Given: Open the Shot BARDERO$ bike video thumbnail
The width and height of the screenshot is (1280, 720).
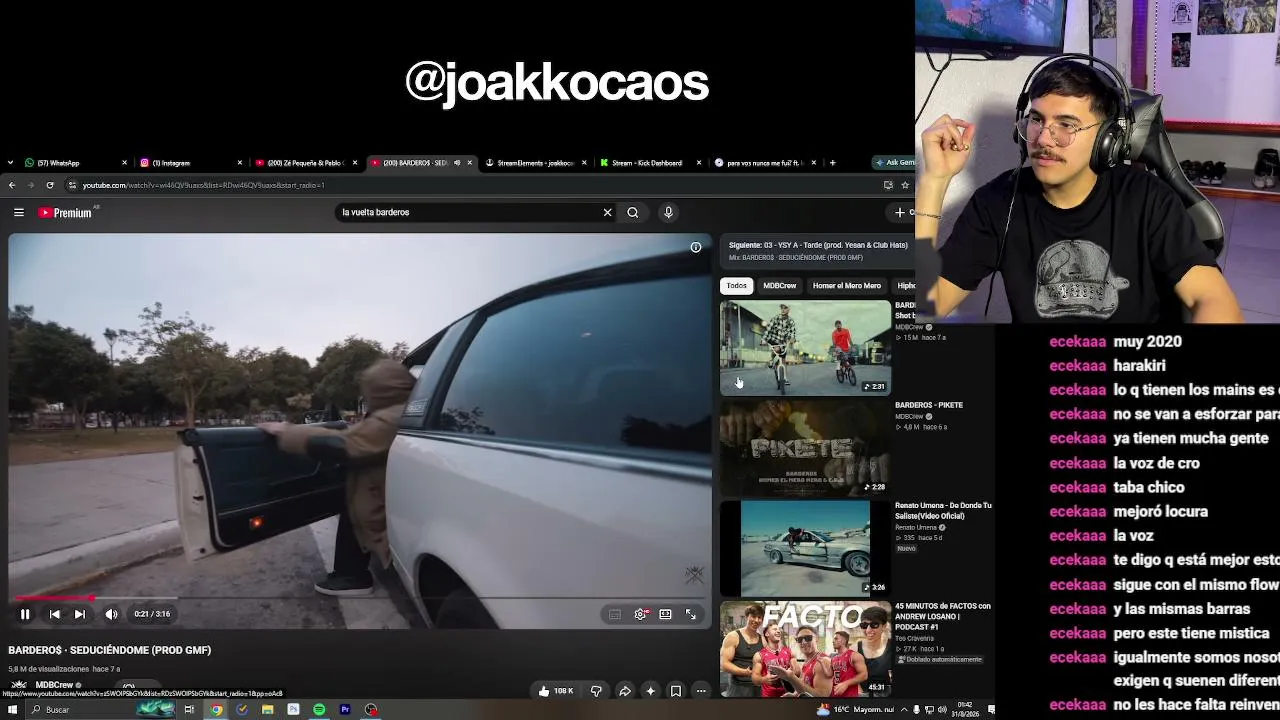Looking at the screenshot, I should coord(805,347).
